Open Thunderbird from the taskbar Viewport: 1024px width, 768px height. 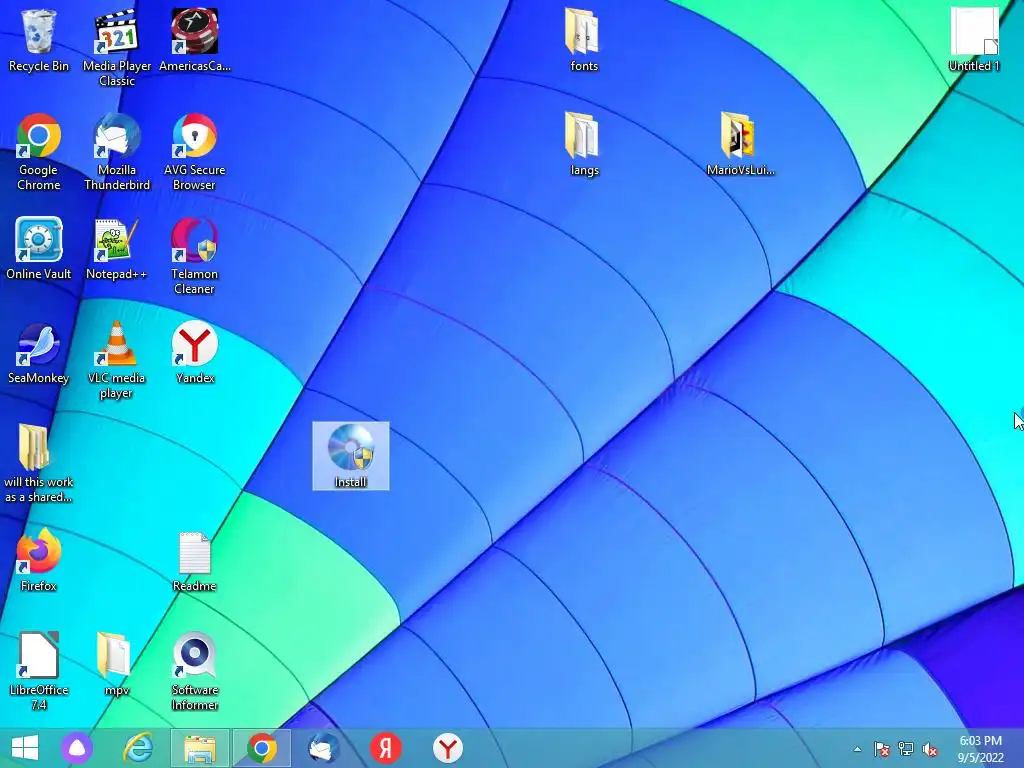point(324,748)
